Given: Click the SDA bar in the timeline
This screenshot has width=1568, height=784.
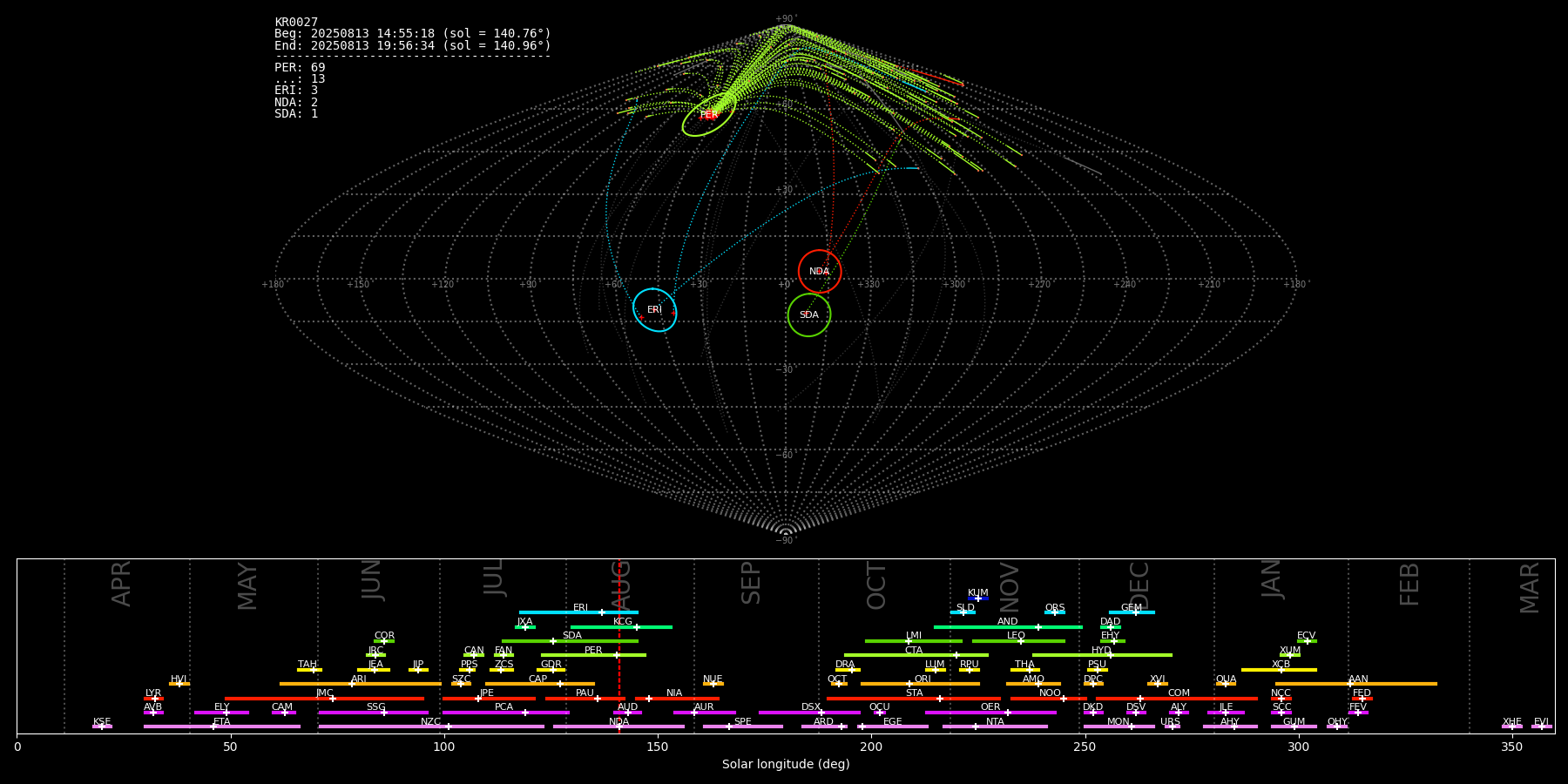Looking at the screenshot, I should click(570, 641).
